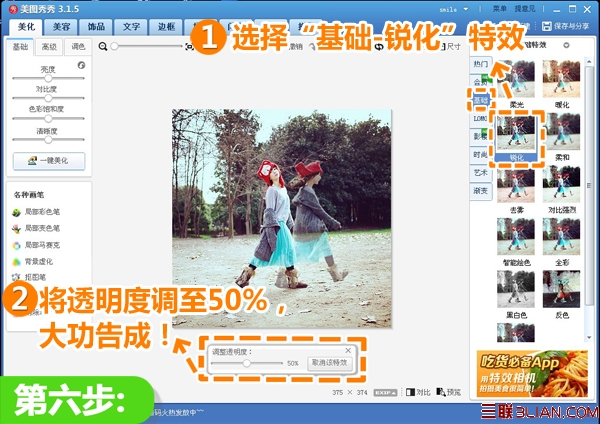Expand the effects panel header arrow

pos(566,45)
